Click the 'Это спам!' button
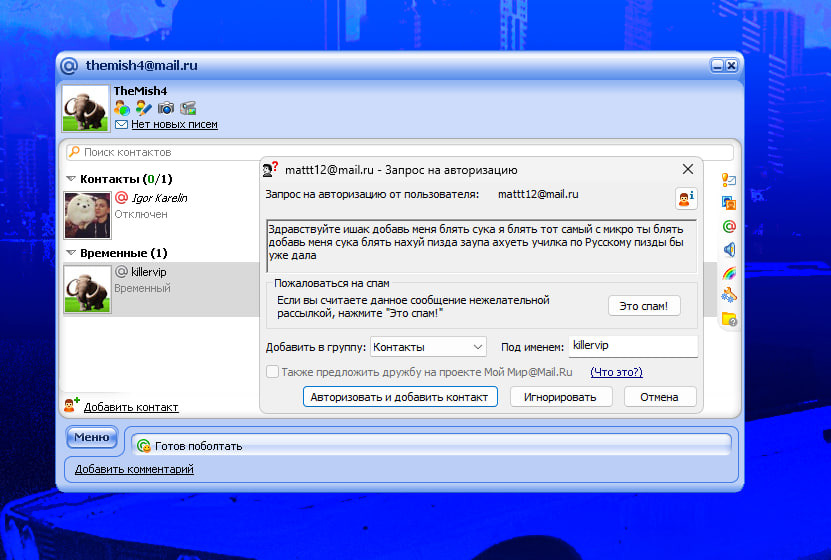Image resolution: width=831 pixels, height=560 pixels. (644, 305)
